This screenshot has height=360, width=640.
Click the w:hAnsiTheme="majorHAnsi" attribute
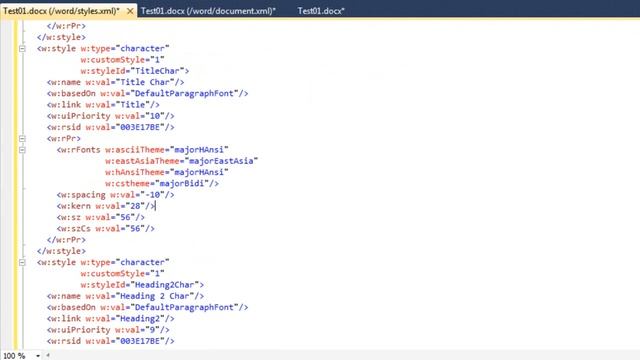pyautogui.click(x=167, y=172)
